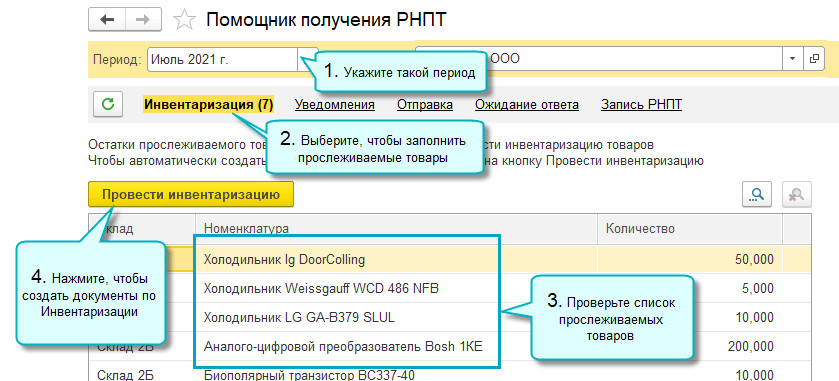
Task: Expand the organization dropdown arrow
Action: click(x=793, y=59)
